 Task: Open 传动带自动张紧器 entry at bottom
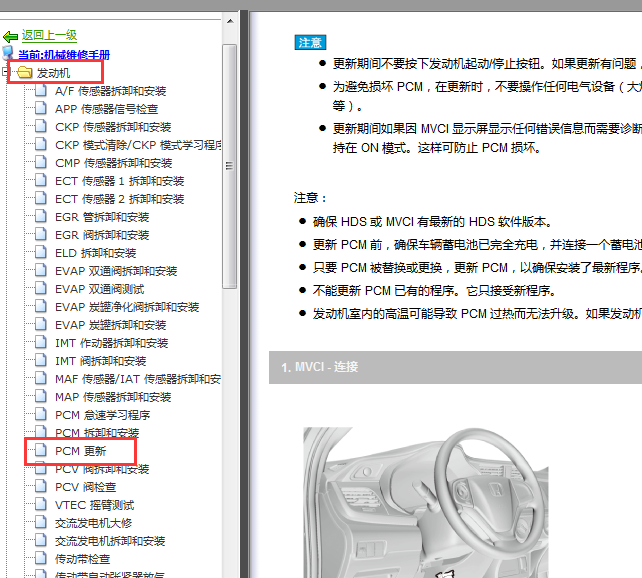(110, 574)
